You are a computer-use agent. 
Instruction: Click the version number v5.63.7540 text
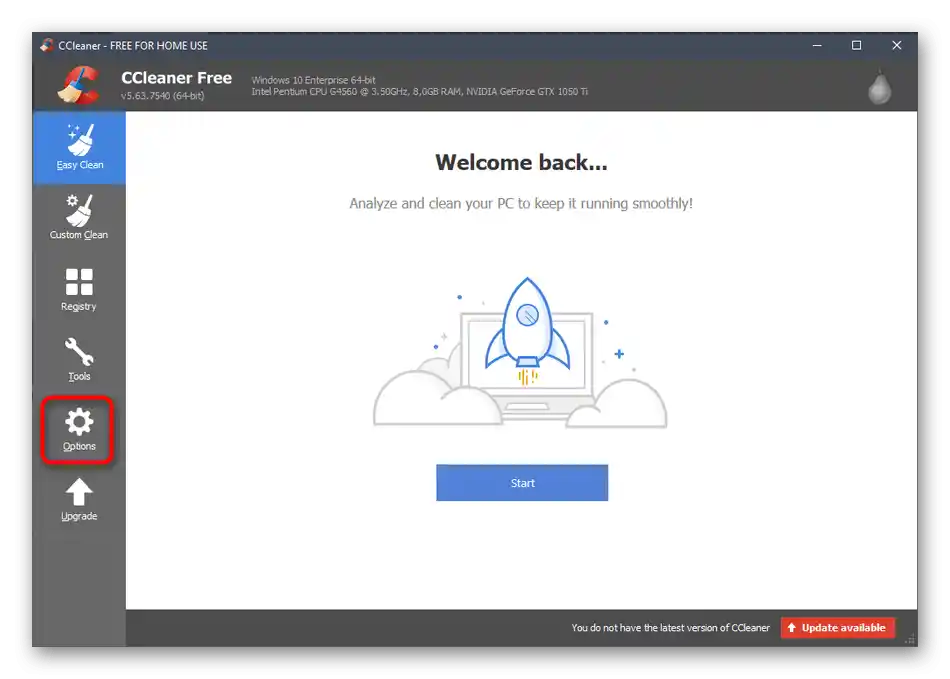[162, 96]
